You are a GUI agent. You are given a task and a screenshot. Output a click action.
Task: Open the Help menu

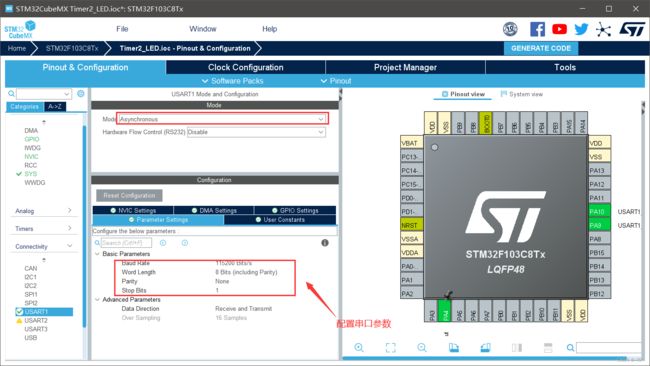click(x=269, y=29)
